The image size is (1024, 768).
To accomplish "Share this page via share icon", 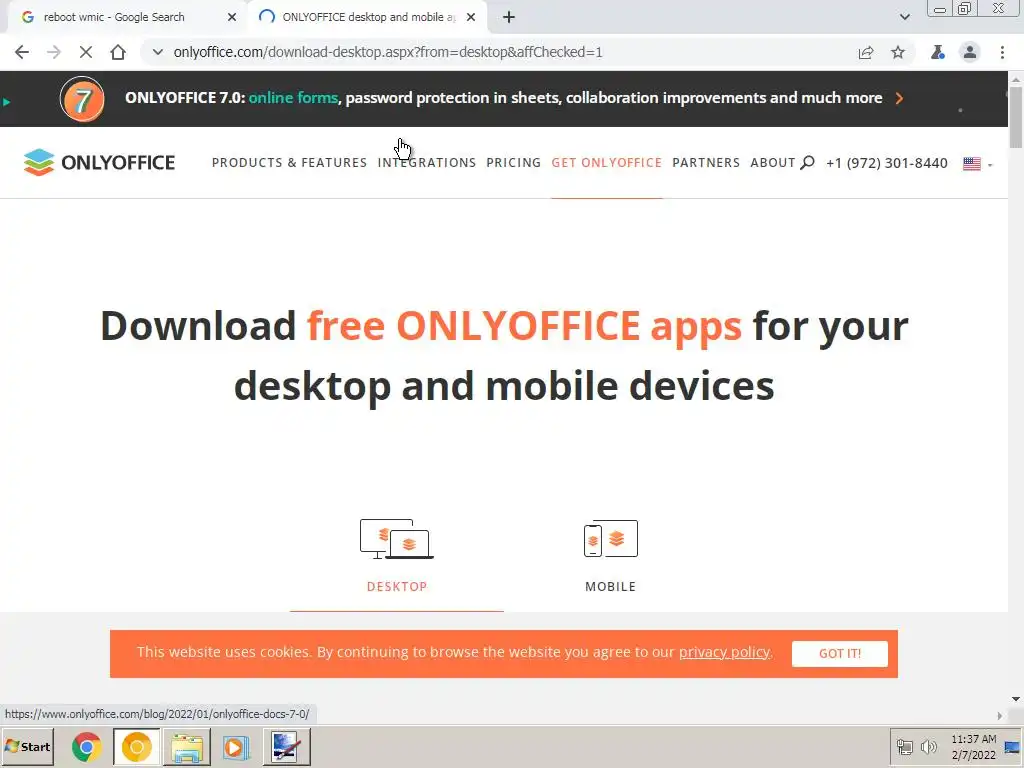I will pos(866,52).
